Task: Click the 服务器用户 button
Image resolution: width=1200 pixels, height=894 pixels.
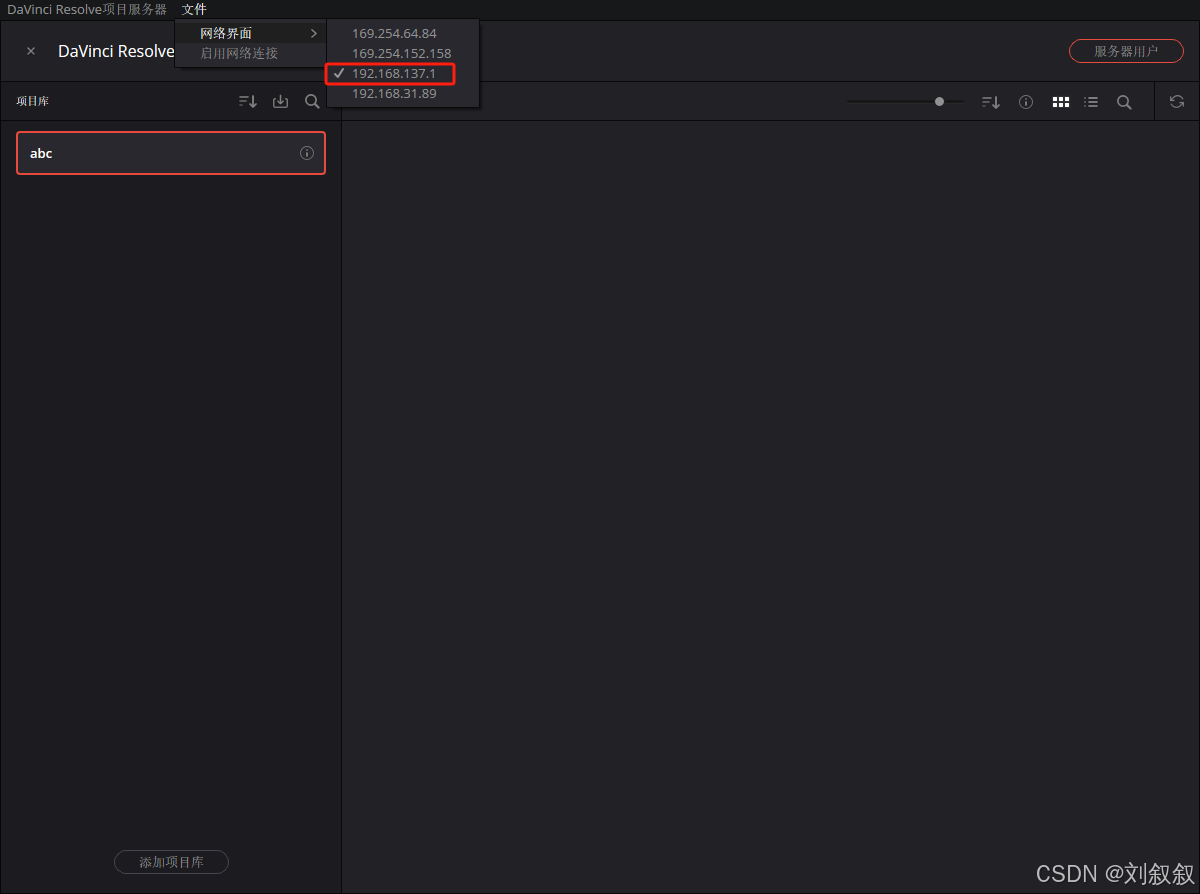Action: (1126, 50)
